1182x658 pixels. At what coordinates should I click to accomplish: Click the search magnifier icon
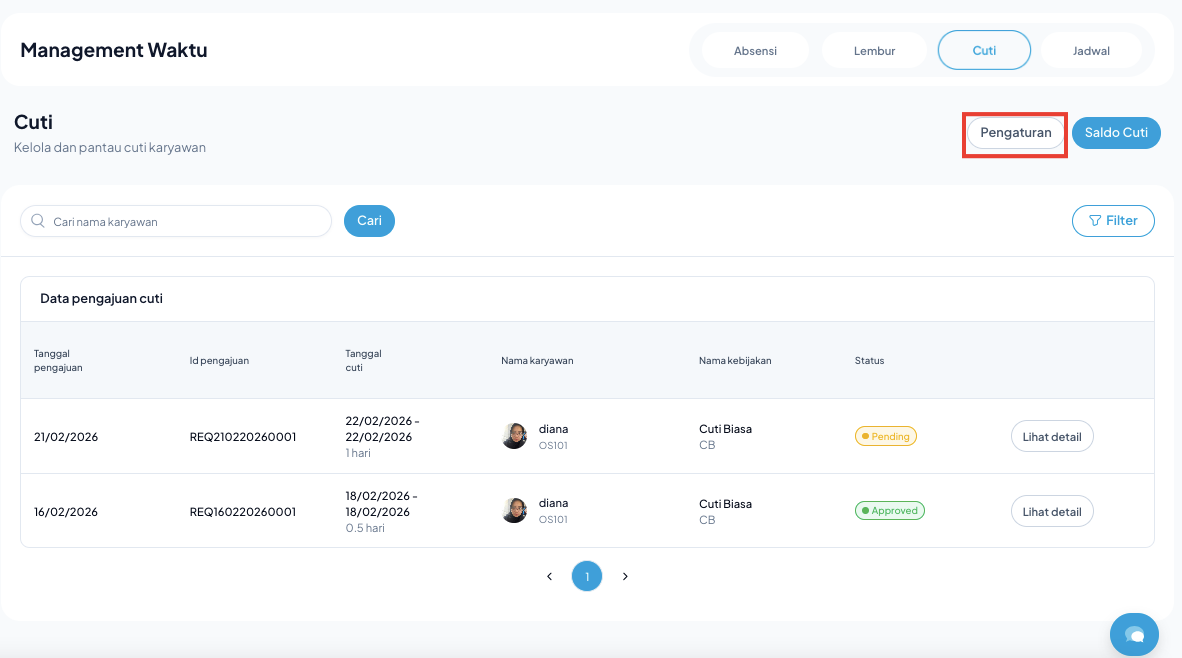pos(38,221)
